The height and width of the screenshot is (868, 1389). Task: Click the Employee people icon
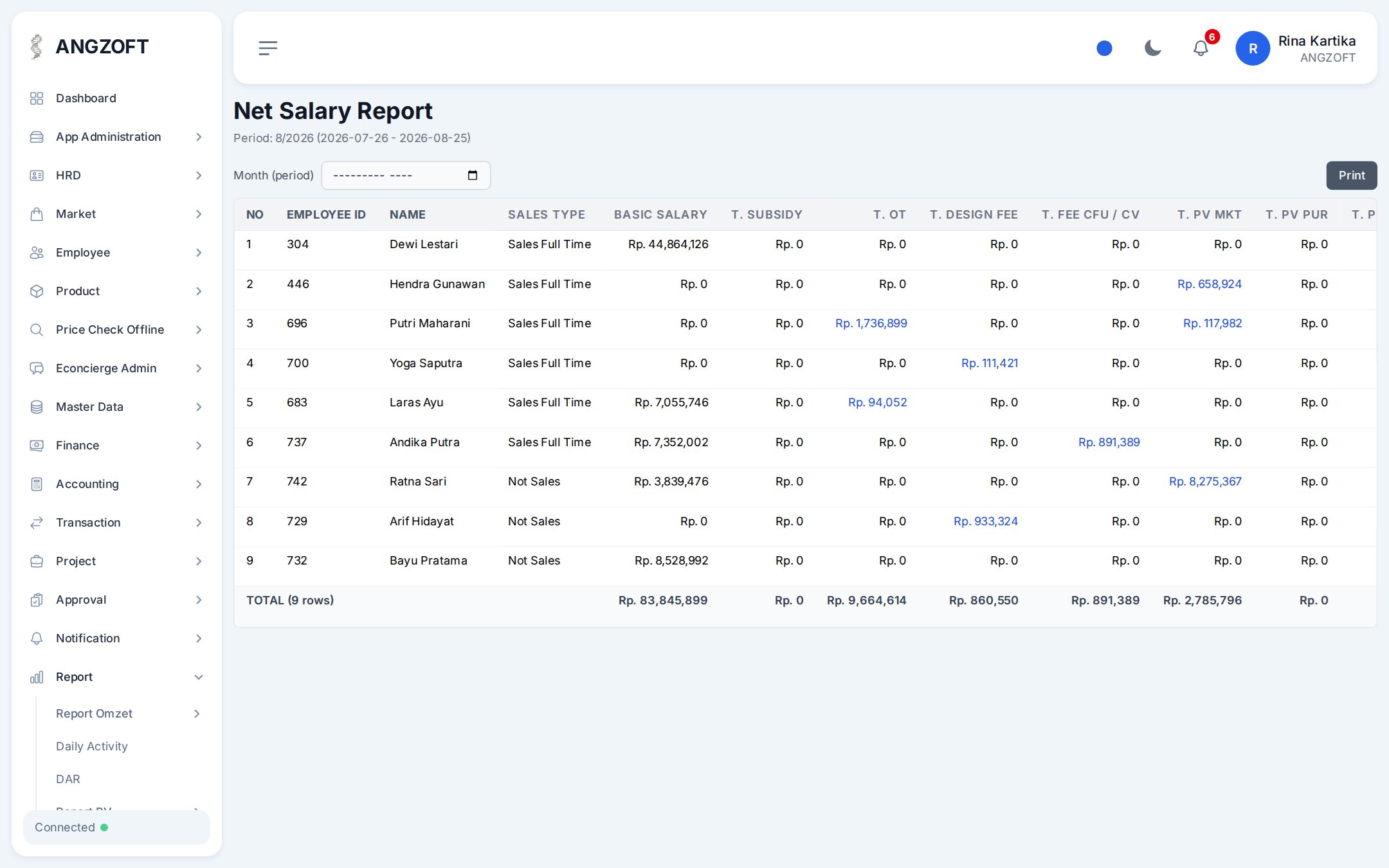pos(37,253)
